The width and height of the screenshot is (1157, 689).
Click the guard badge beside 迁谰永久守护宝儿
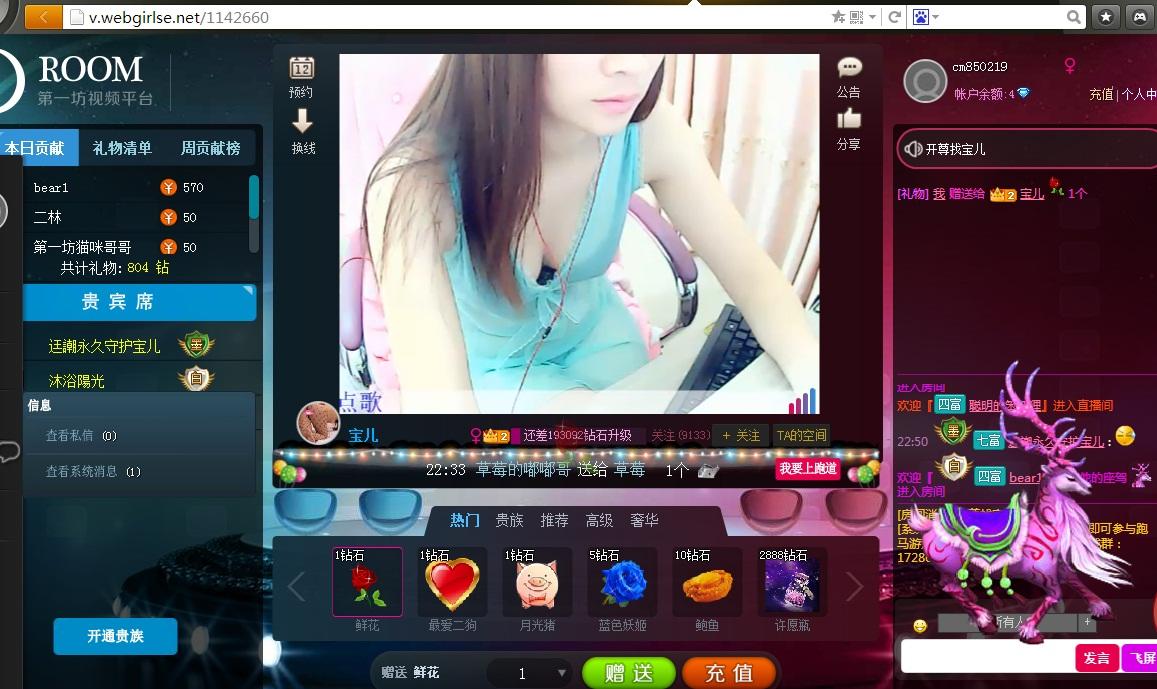click(x=196, y=344)
